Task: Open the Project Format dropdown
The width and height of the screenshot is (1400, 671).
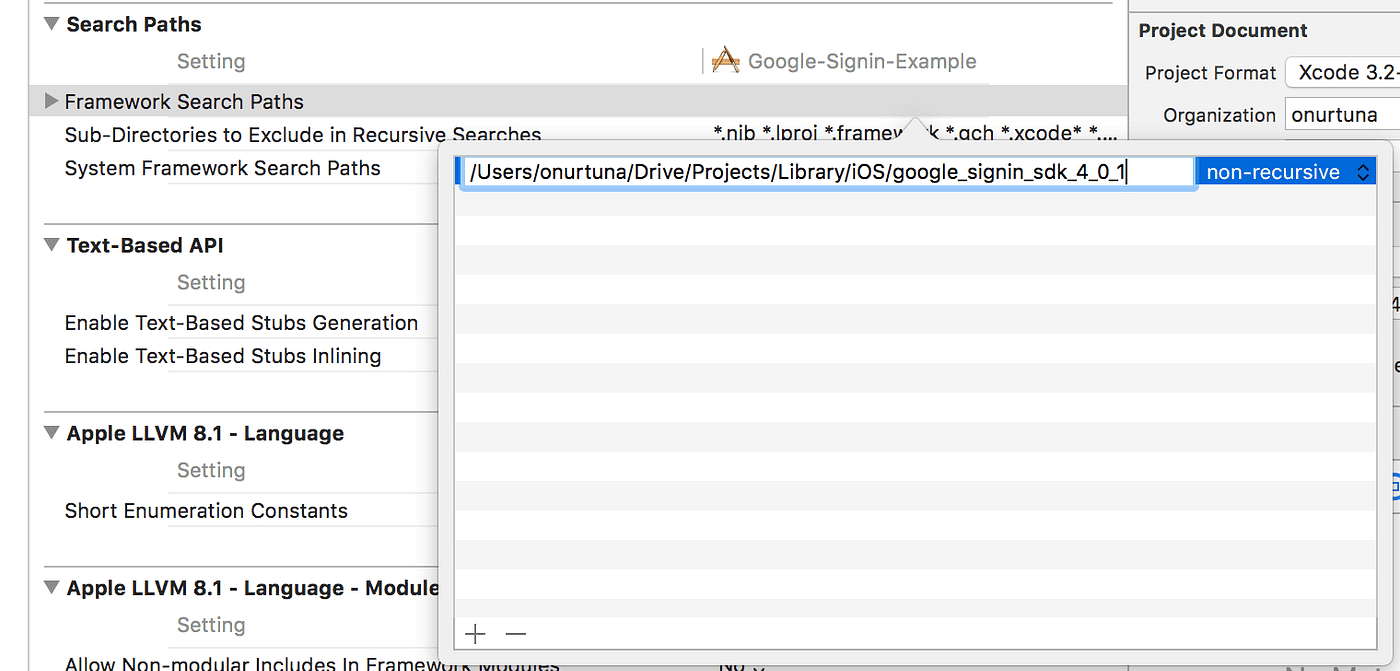Action: [x=1343, y=72]
